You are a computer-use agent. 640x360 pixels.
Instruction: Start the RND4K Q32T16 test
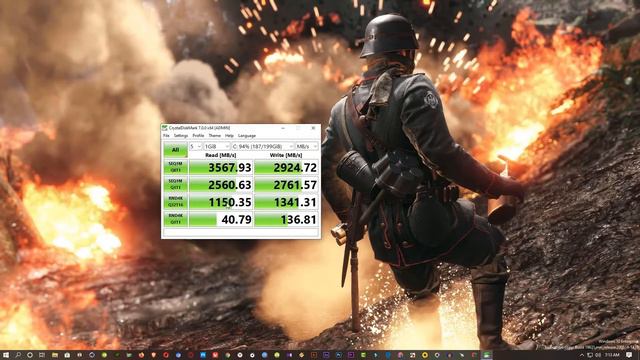[x=176, y=202]
